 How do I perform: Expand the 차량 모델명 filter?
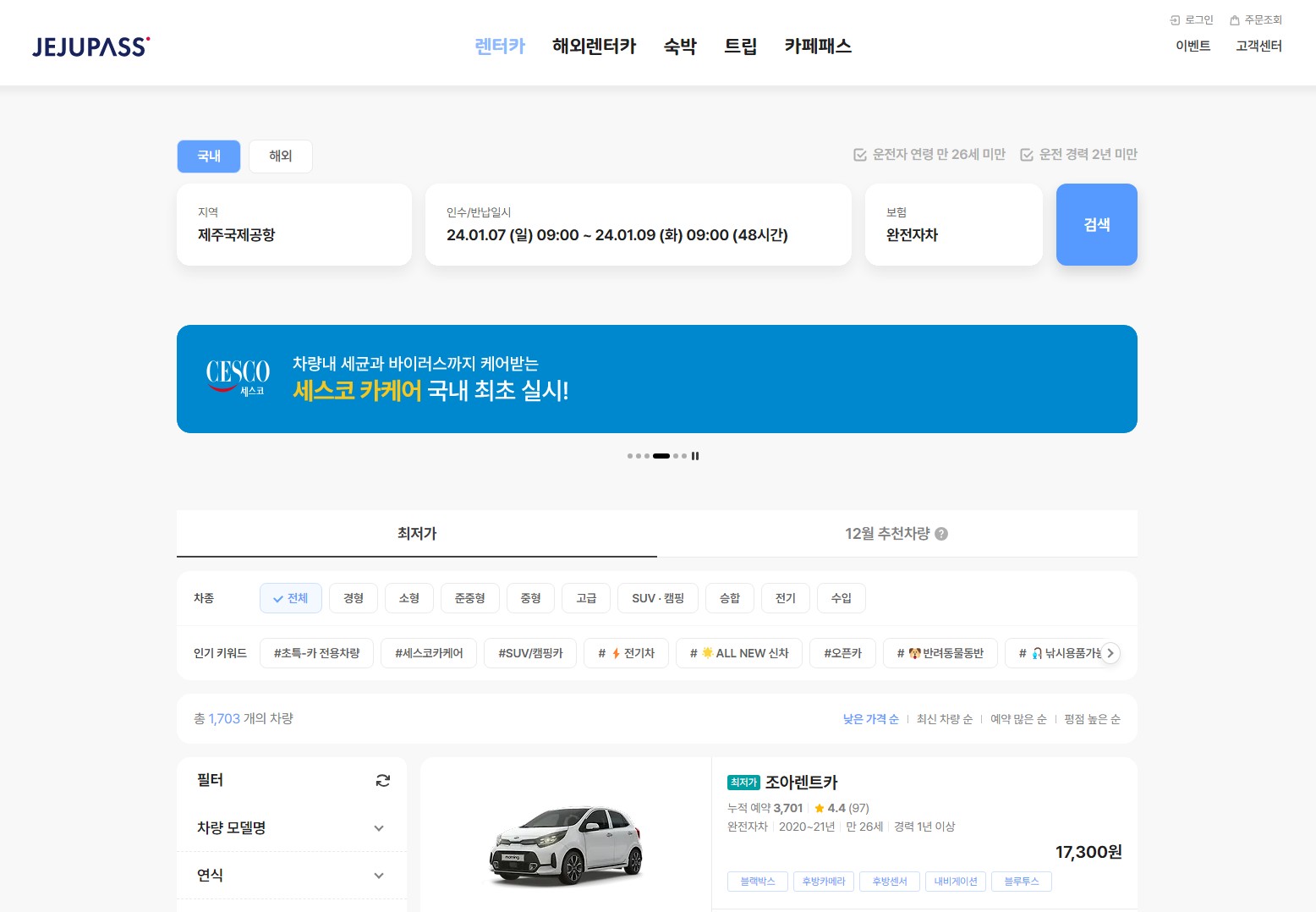tap(378, 828)
